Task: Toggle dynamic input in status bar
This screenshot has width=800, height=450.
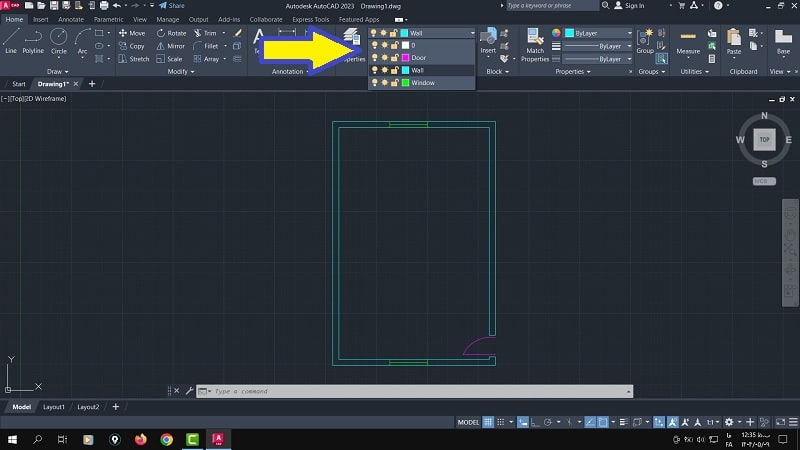Action: tap(523, 422)
